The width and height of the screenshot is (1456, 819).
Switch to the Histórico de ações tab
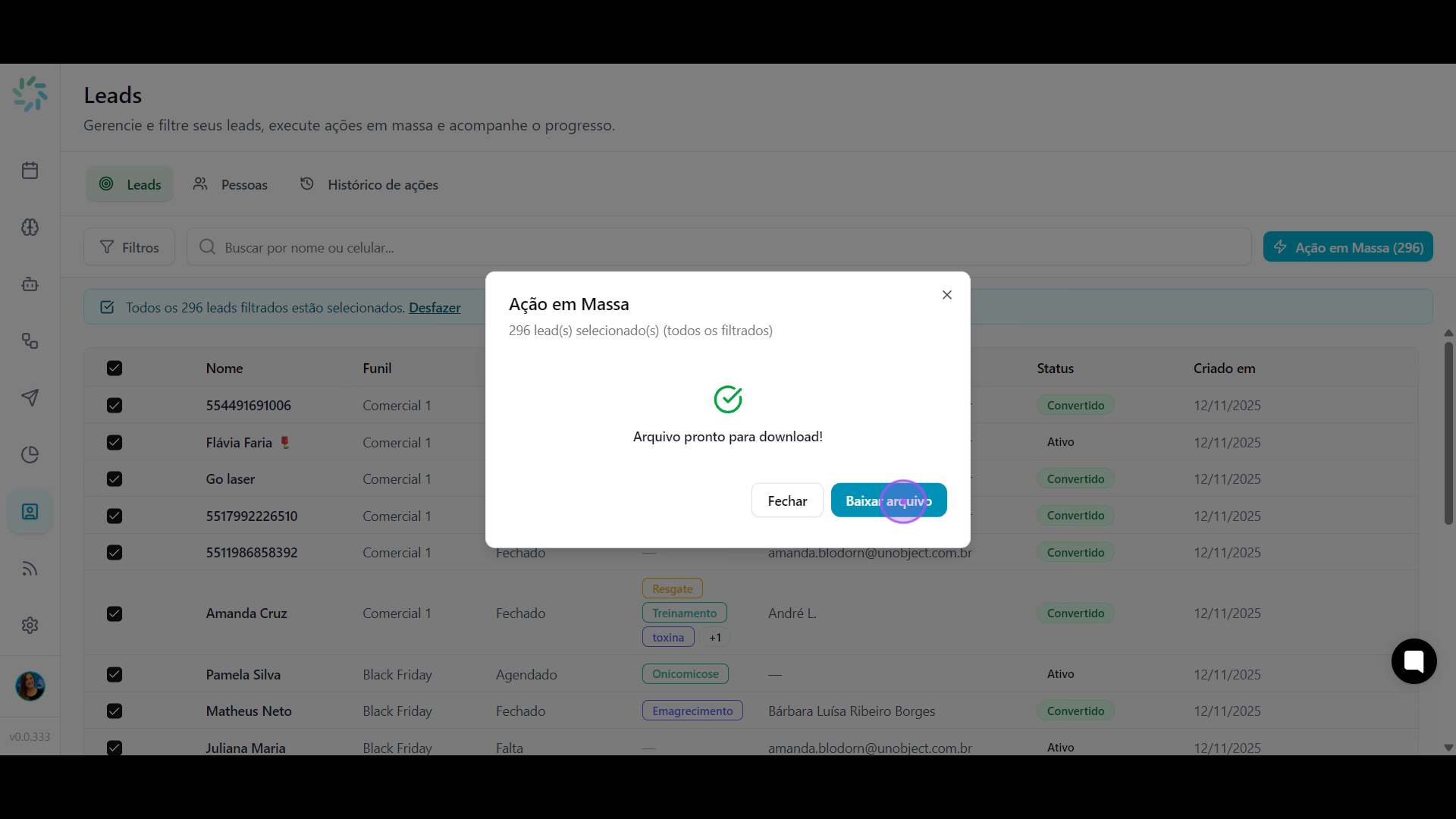pyautogui.click(x=369, y=184)
